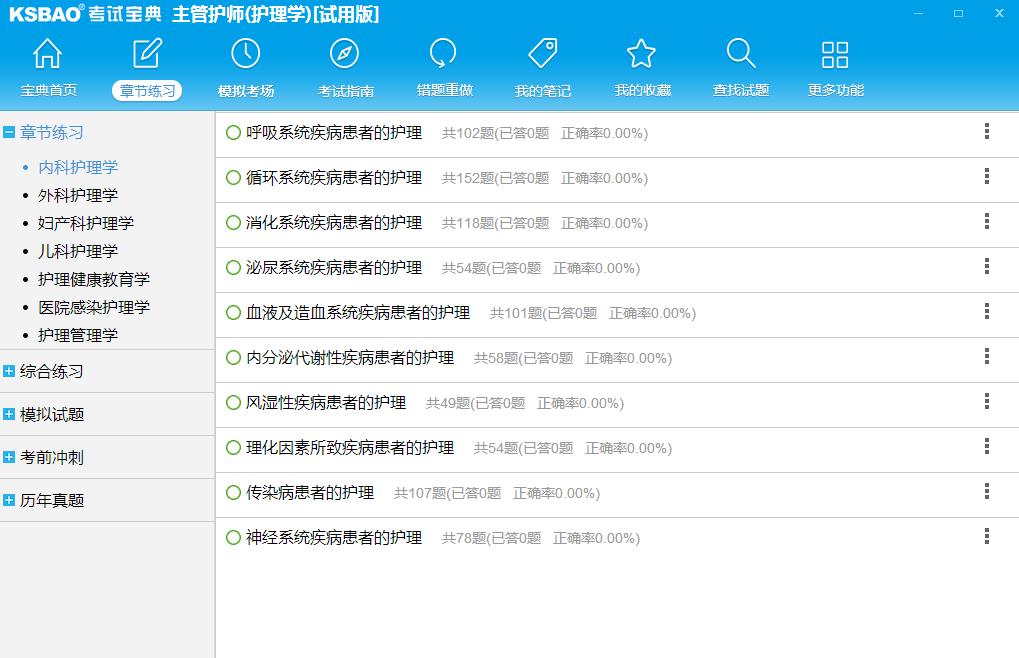Viewport: 1019px width, 658px height.
Task: Expand the 综合练习 section
Action: pos(9,371)
